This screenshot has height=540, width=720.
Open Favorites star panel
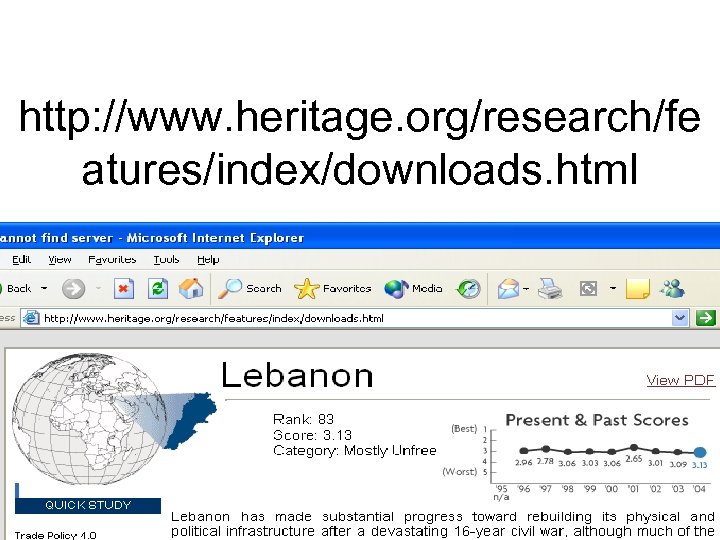tap(332, 289)
